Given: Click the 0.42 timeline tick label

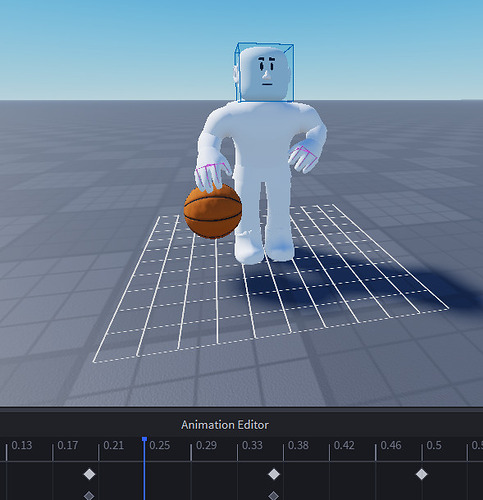Looking at the screenshot, I should [x=344, y=445].
